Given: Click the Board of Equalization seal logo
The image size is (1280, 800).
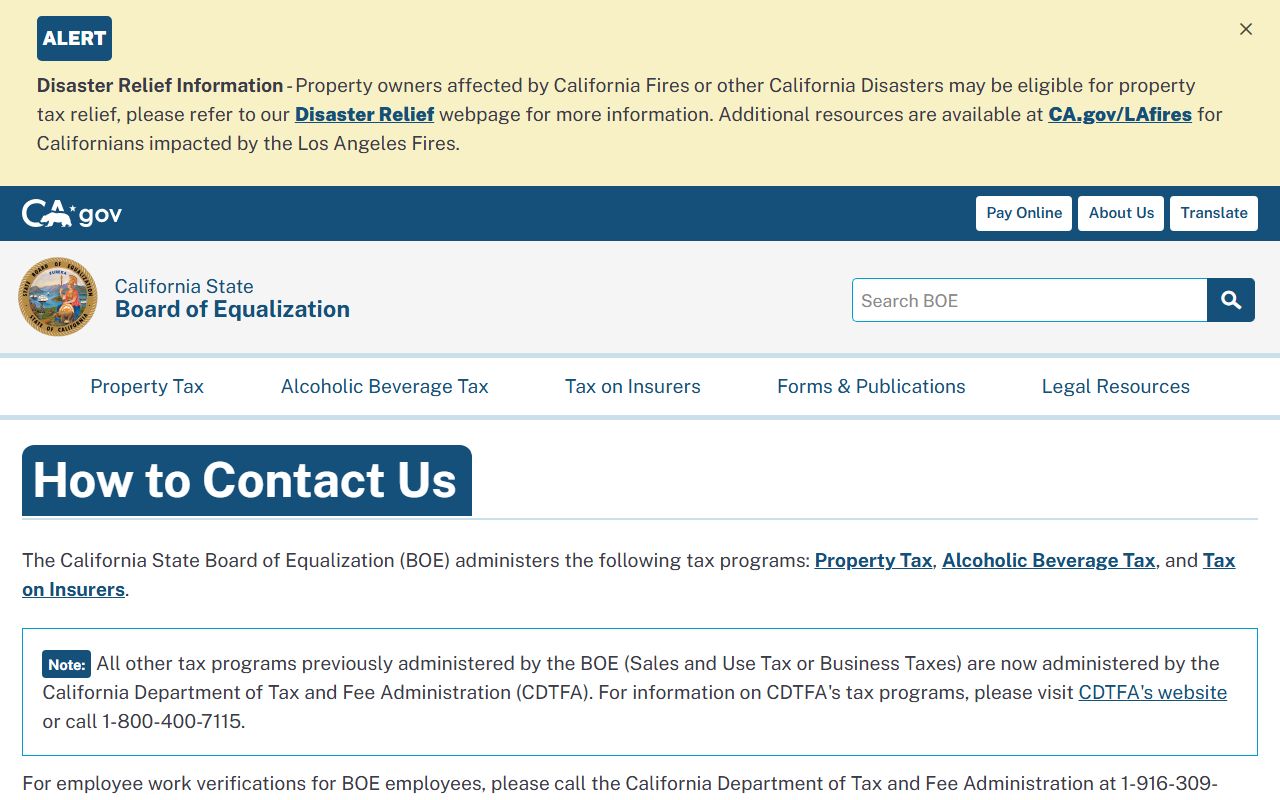Looking at the screenshot, I should coord(58,297).
